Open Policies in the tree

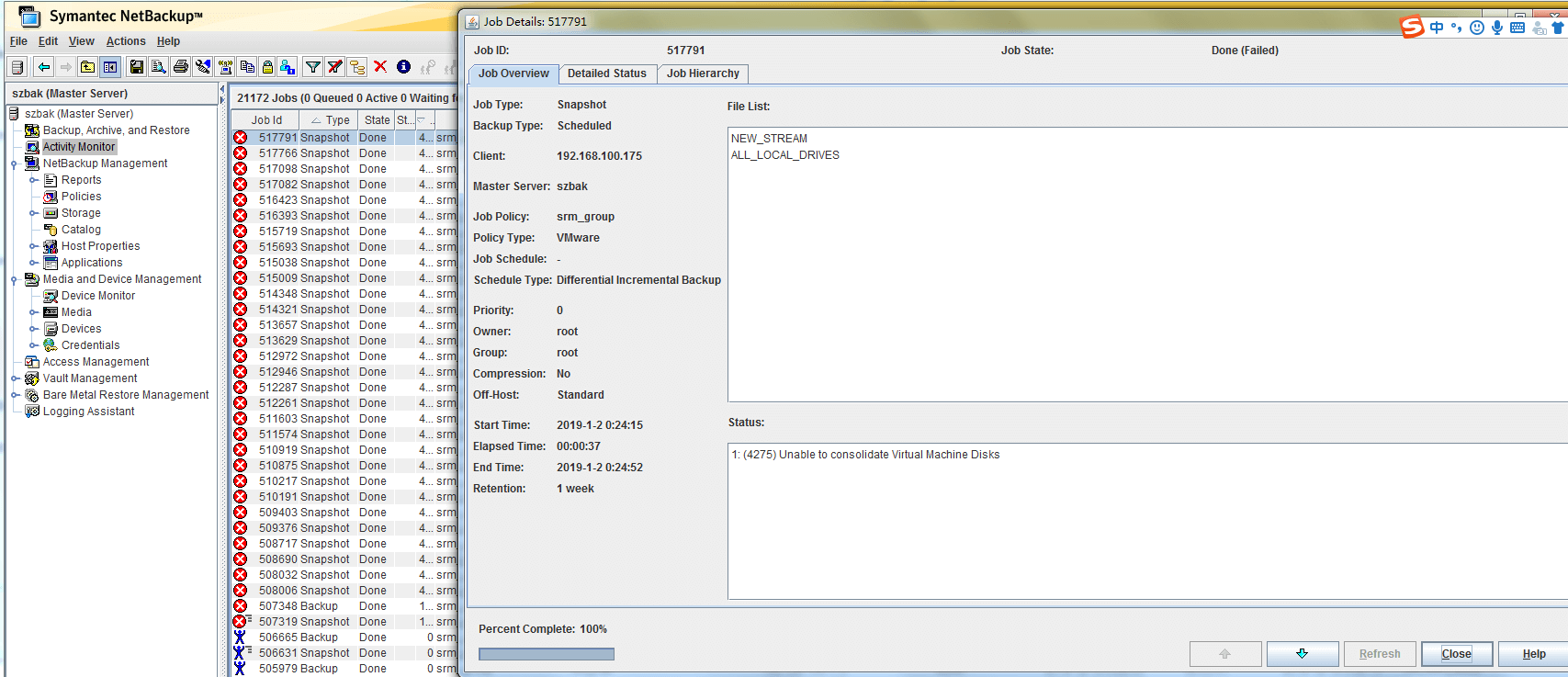coord(81,197)
